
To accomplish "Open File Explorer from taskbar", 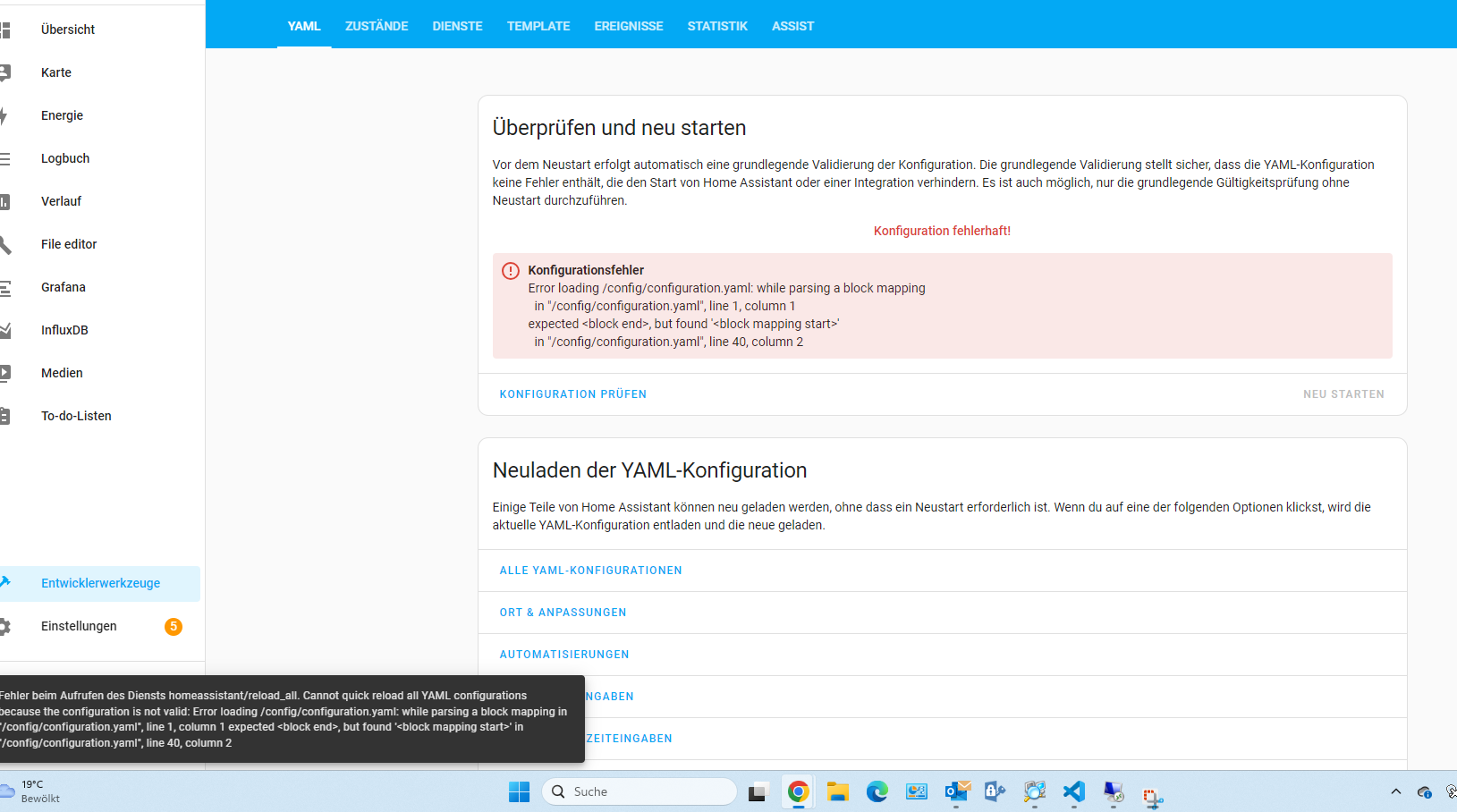I will coord(837,791).
